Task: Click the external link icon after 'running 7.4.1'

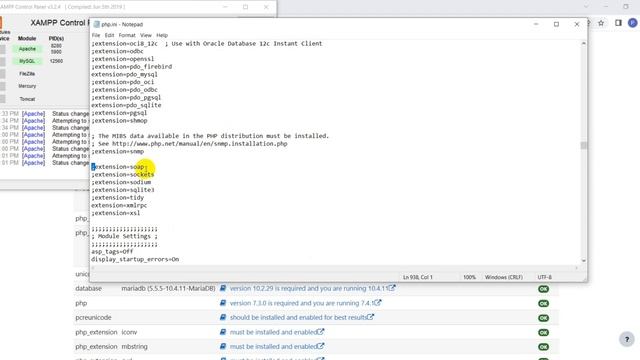Action: 378,302
